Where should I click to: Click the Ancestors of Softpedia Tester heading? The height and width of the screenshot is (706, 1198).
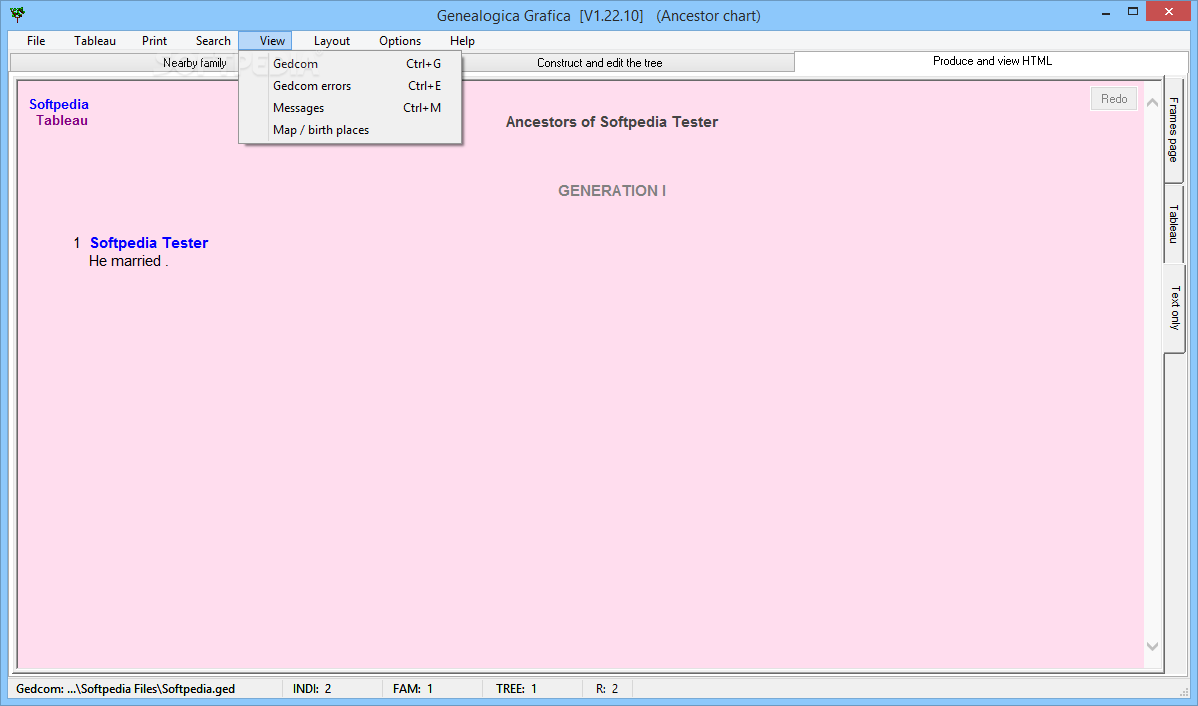coord(612,121)
